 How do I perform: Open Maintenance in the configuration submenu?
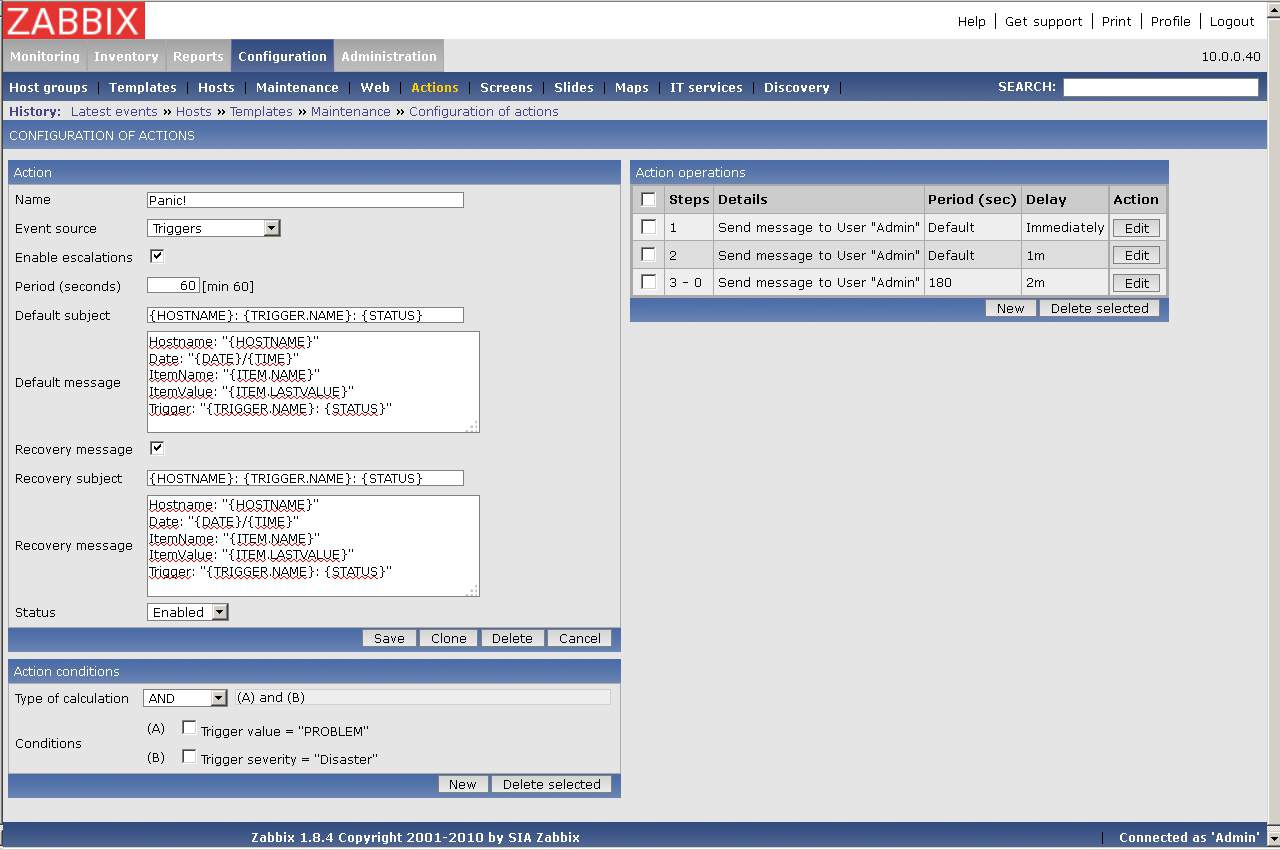(x=297, y=88)
